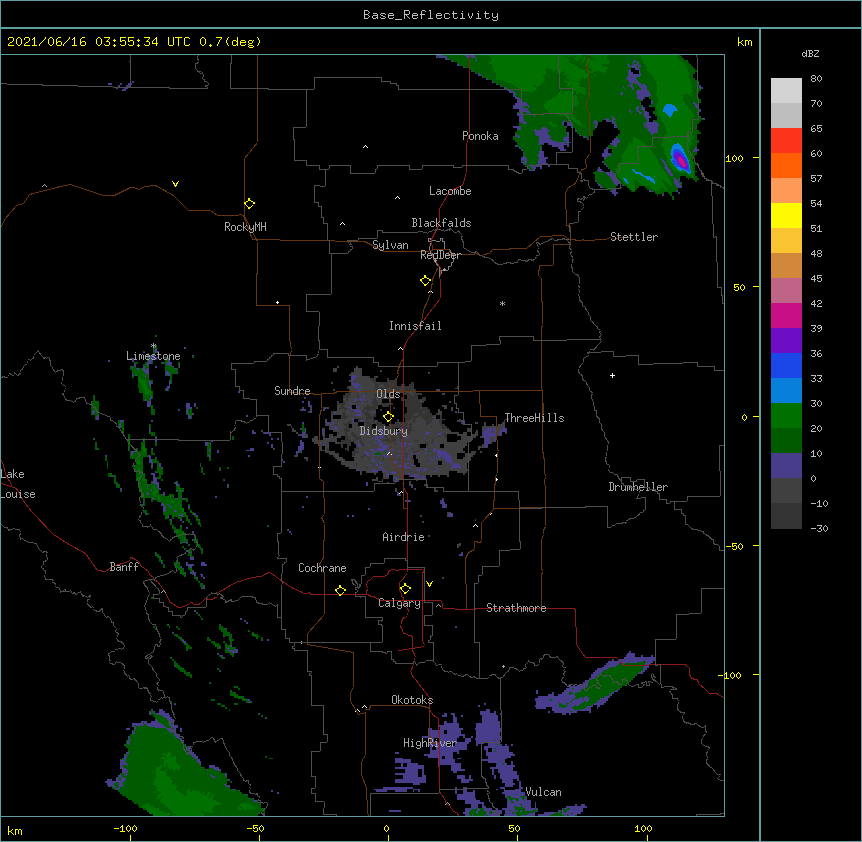Click the magenta 42 dBZ legend swatch
862x842 pixels.
click(x=786, y=315)
